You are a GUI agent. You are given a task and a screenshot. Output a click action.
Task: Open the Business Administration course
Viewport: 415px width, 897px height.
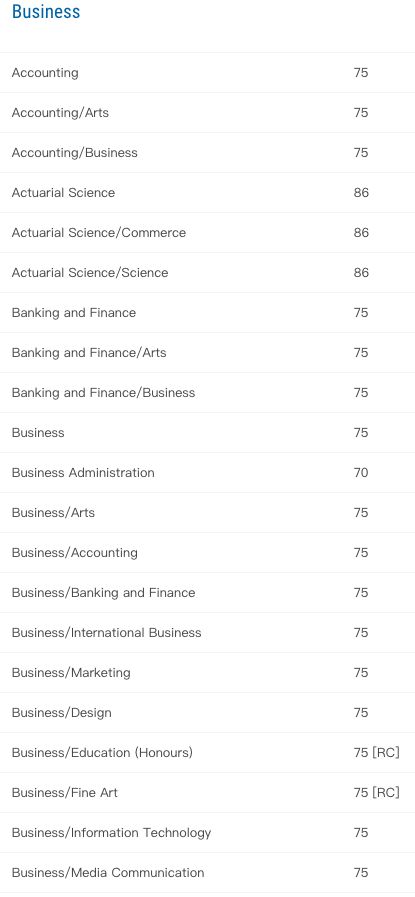[x=207, y=473]
